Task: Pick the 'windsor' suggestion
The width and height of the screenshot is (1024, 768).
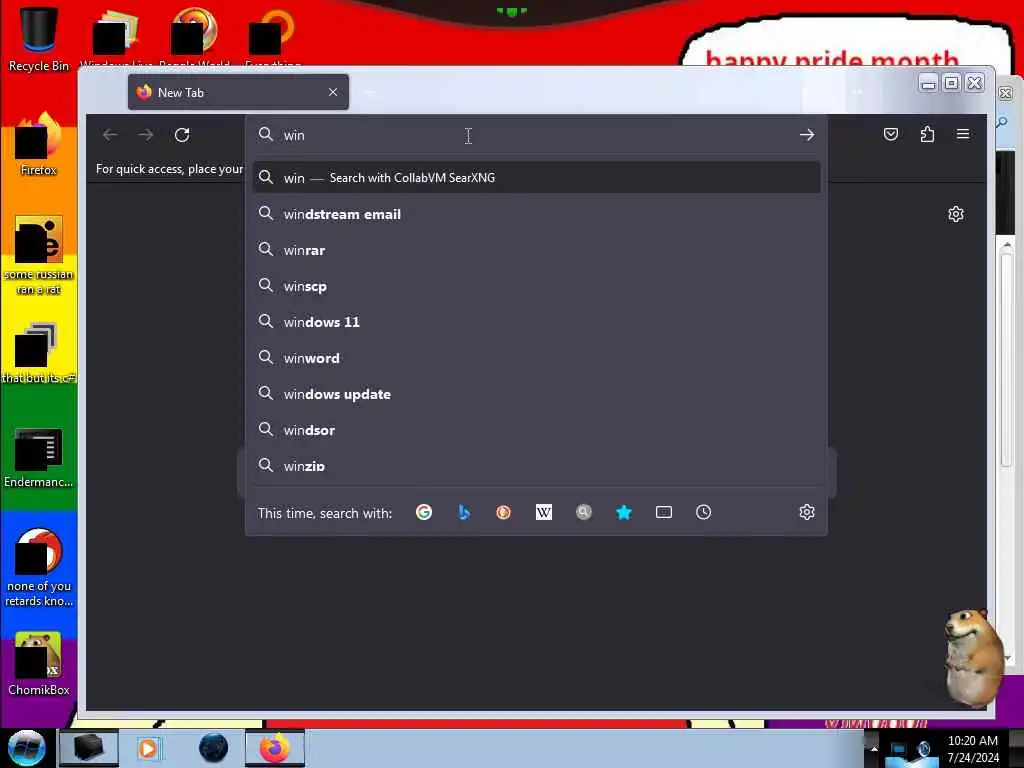Action: (x=536, y=430)
